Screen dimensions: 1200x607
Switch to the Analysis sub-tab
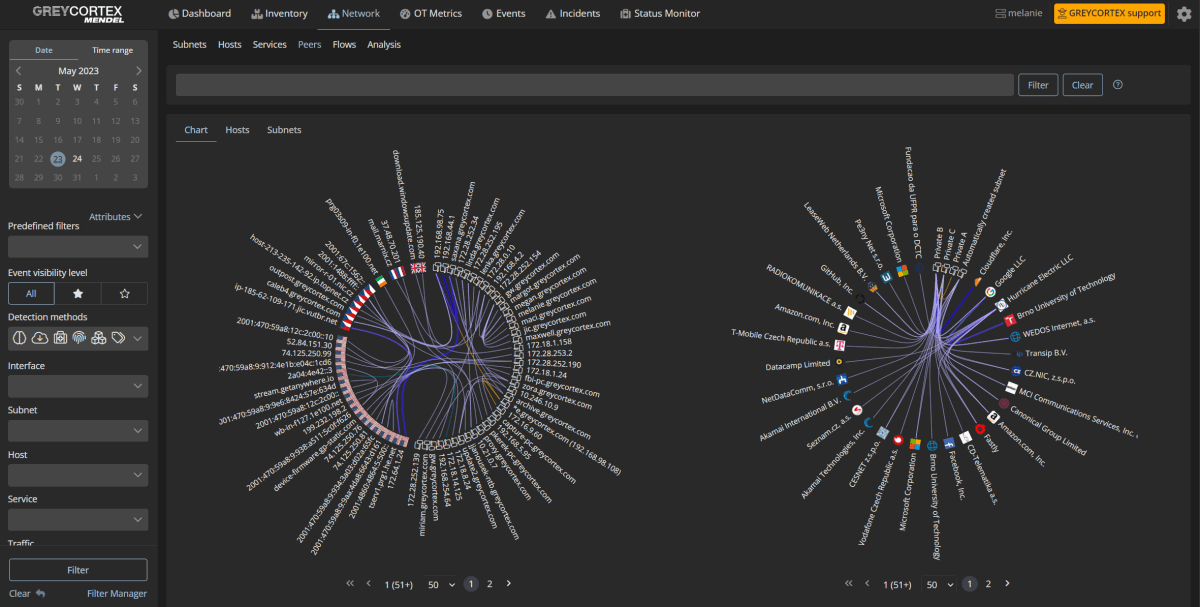[384, 45]
